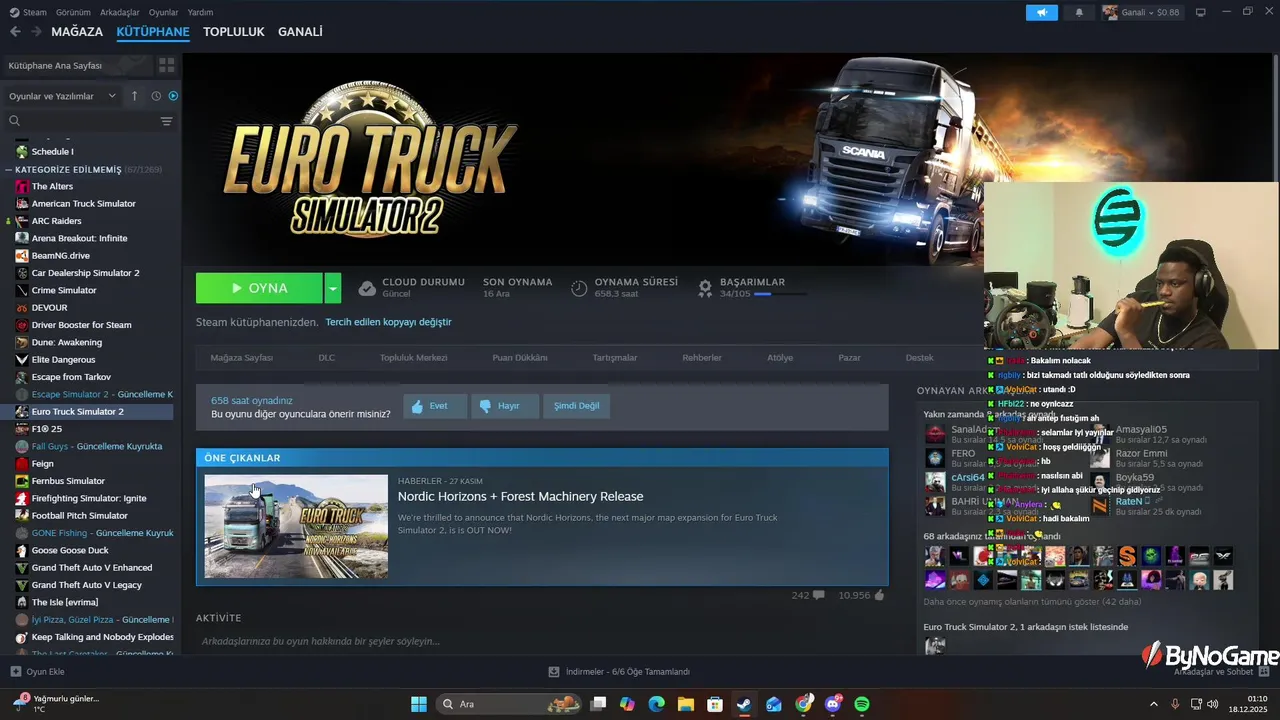This screenshot has width=1280, height=720.
Task: Click Nordic Horizons + Forest Machinery headline
Action: 520,496
